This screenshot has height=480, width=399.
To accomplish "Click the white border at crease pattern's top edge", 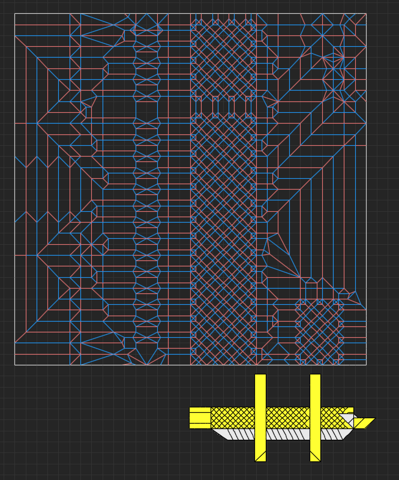I will coord(190,13).
